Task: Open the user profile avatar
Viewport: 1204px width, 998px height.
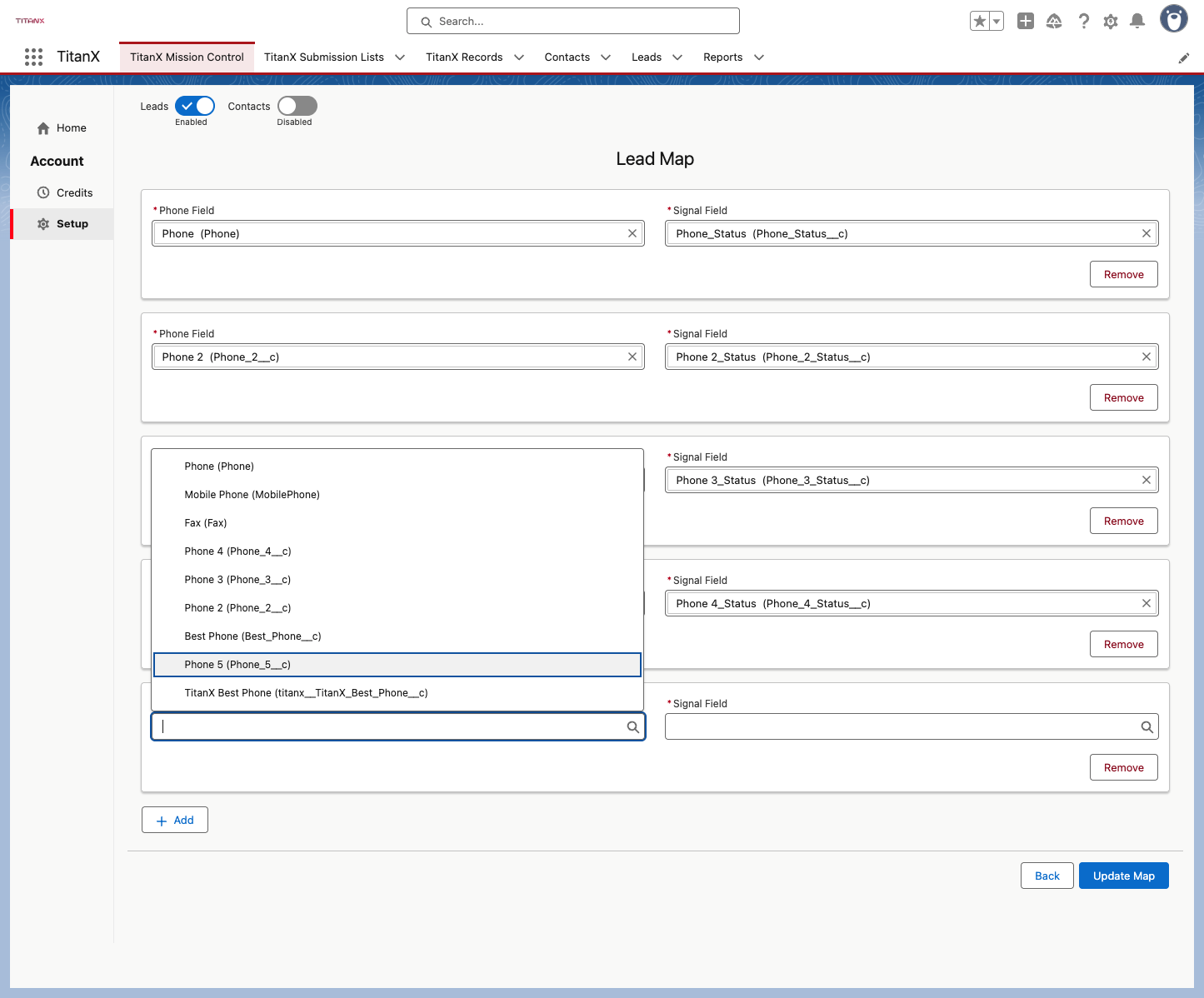Action: pos(1174,19)
